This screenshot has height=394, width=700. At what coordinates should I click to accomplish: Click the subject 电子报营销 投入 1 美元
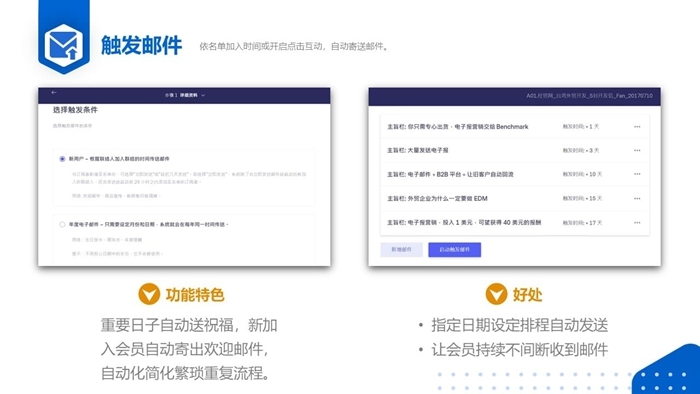click(464, 222)
